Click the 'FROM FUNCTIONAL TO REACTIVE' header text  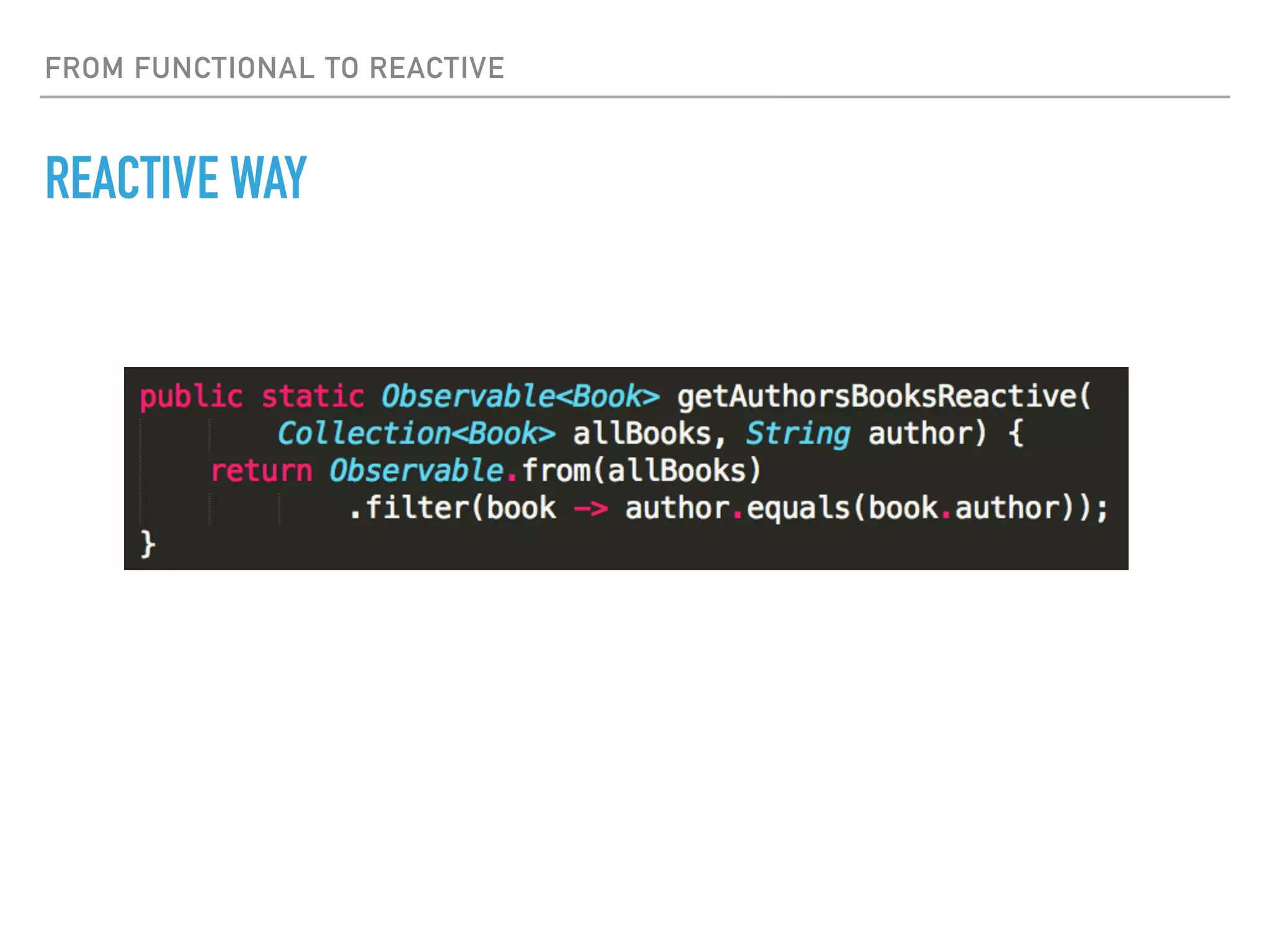click(275, 68)
